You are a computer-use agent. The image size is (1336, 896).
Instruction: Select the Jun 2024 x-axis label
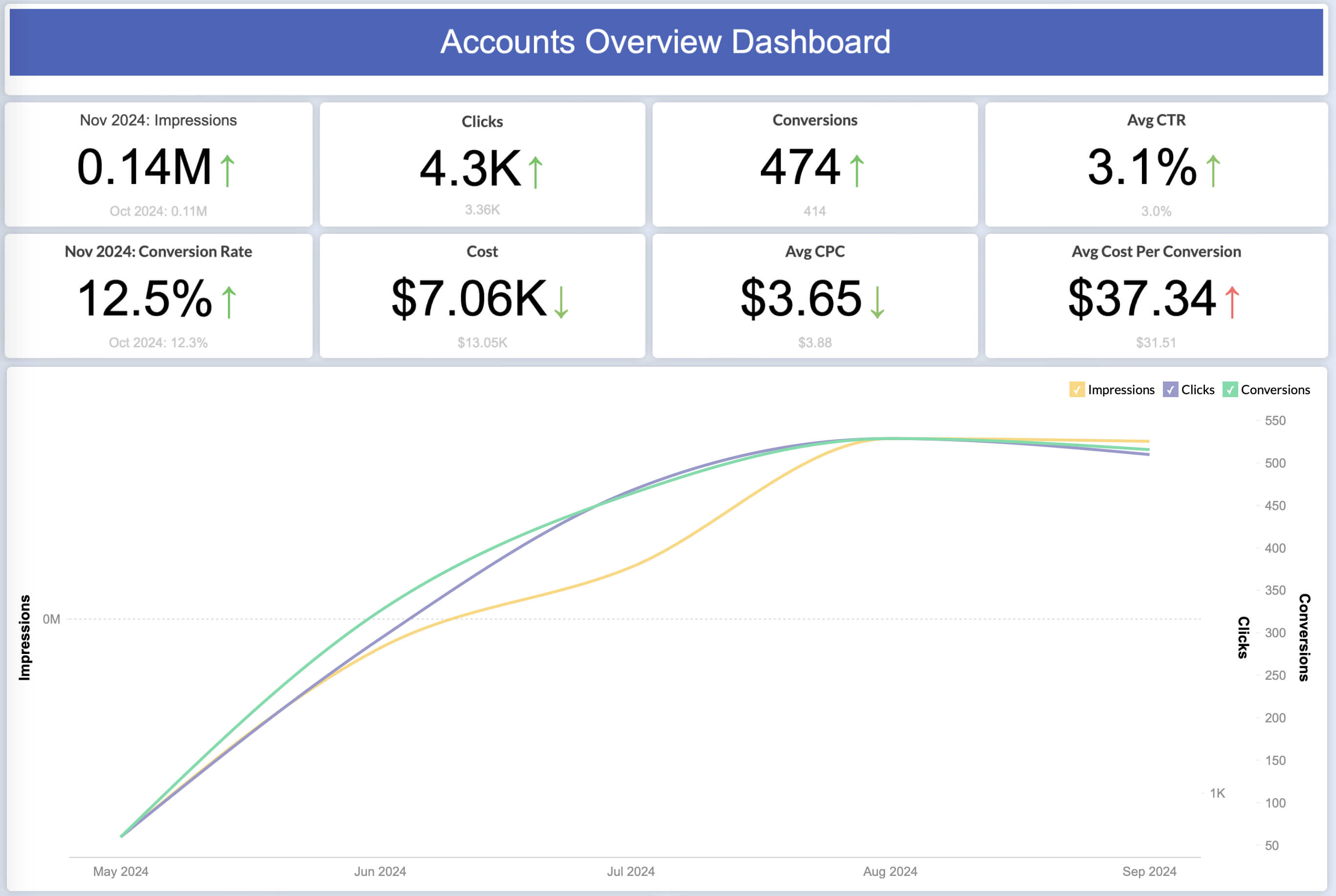coord(380,872)
